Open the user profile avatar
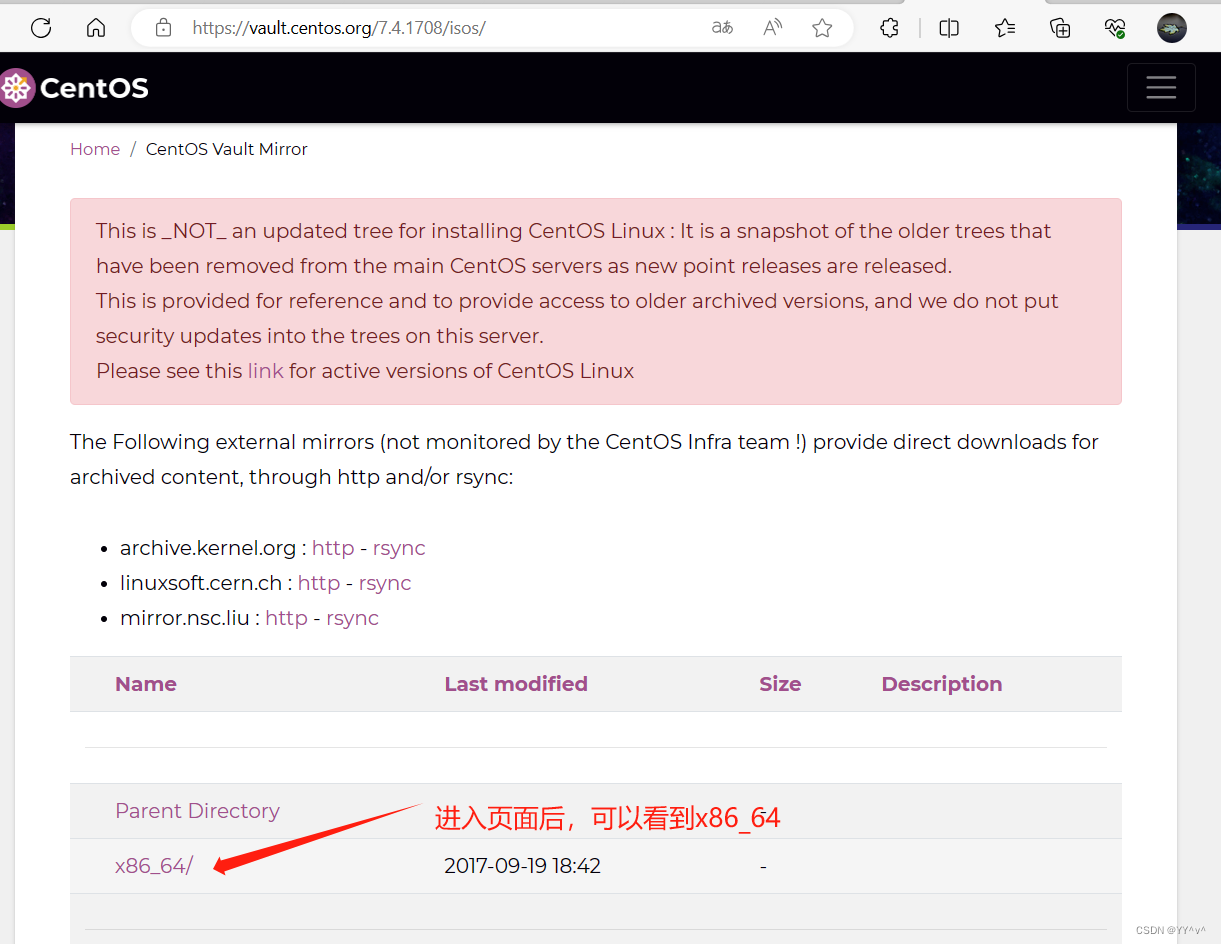 point(1172,28)
